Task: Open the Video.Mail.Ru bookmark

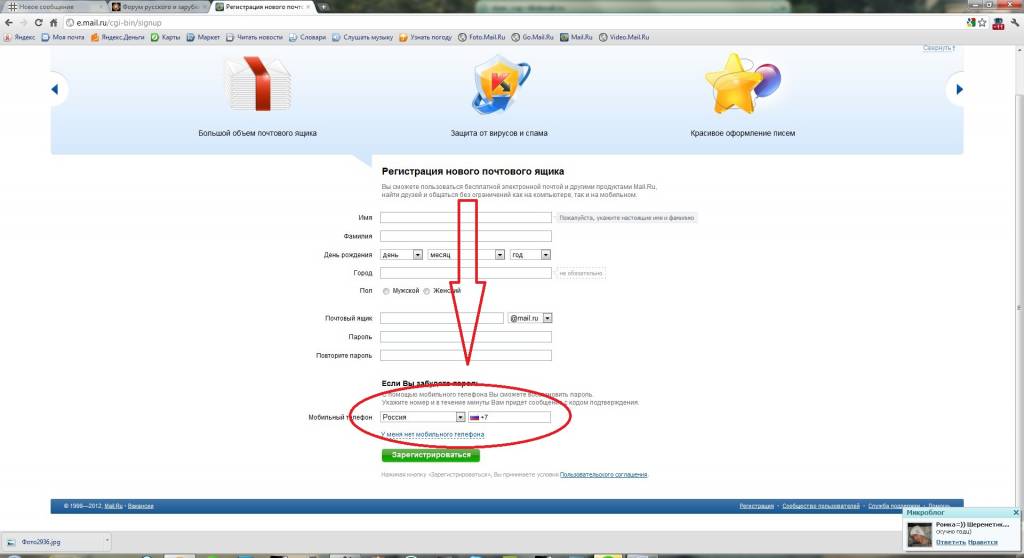Action: (624, 37)
